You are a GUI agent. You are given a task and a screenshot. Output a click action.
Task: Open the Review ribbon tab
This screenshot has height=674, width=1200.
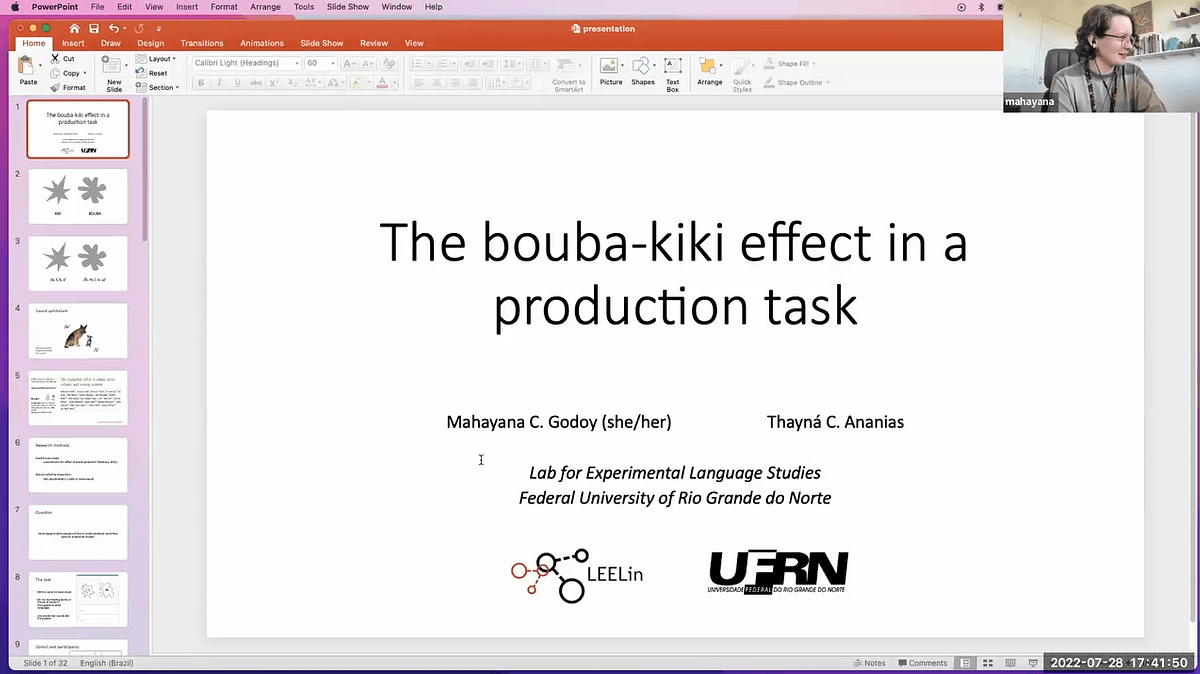point(374,43)
